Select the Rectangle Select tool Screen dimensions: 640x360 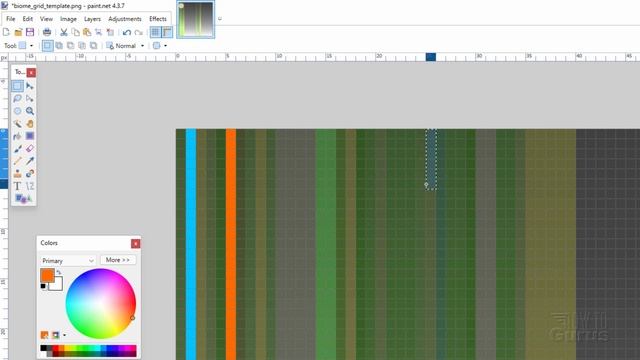pyautogui.click(x=17, y=86)
